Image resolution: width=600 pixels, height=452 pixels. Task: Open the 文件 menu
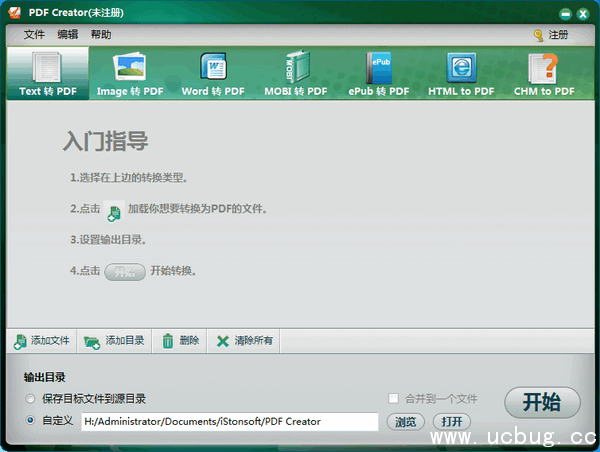pos(34,34)
